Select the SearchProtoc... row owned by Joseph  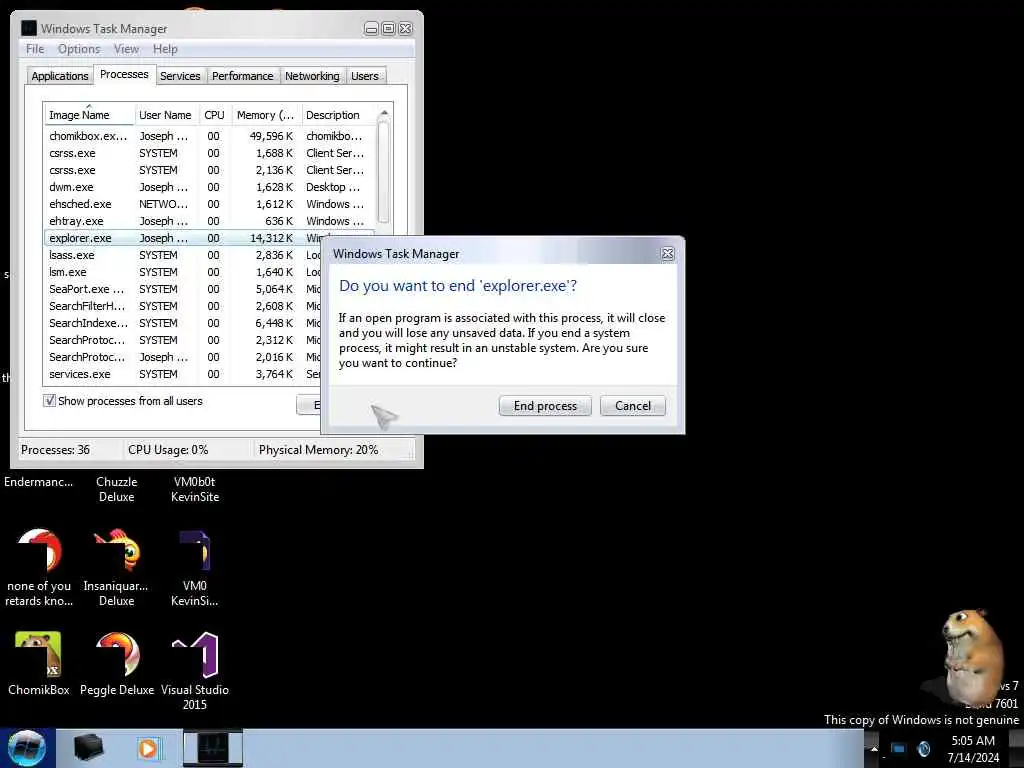pos(183,357)
